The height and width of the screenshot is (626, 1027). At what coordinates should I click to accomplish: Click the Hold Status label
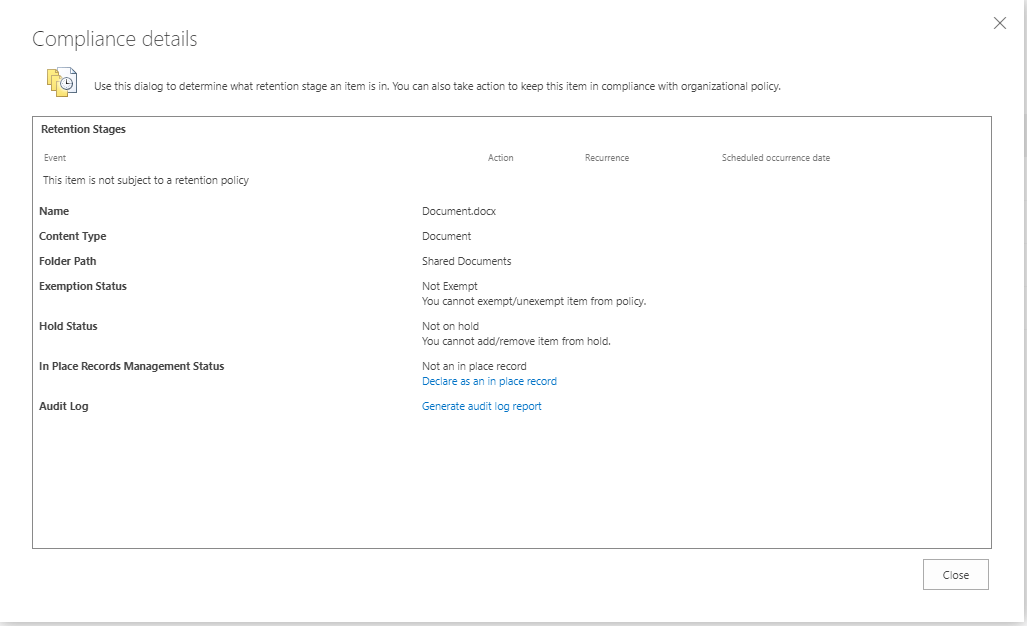(x=68, y=326)
